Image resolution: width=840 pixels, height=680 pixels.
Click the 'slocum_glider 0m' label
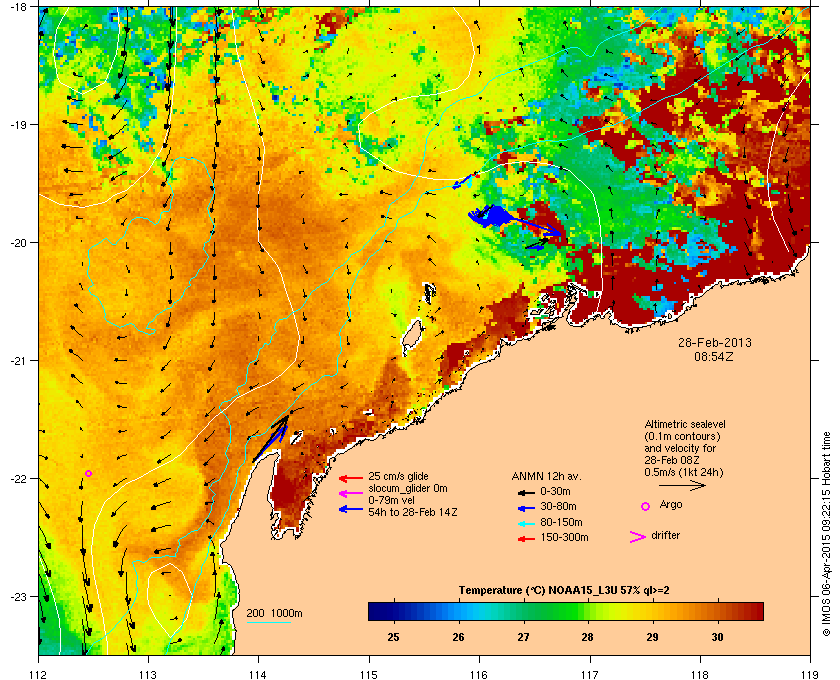[408, 489]
